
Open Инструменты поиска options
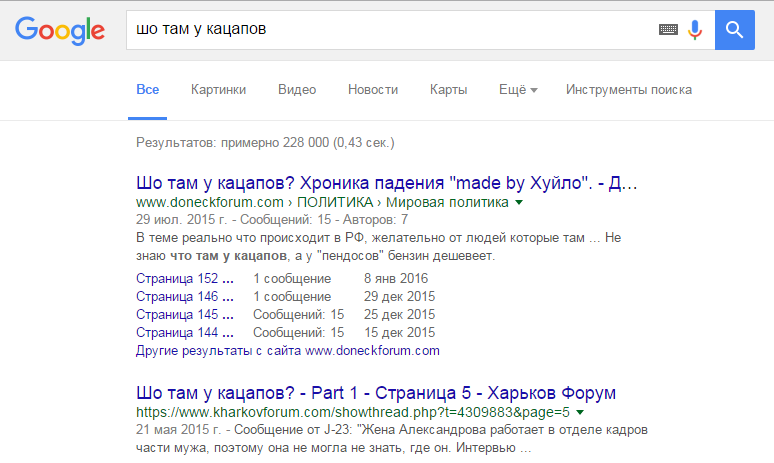click(628, 90)
